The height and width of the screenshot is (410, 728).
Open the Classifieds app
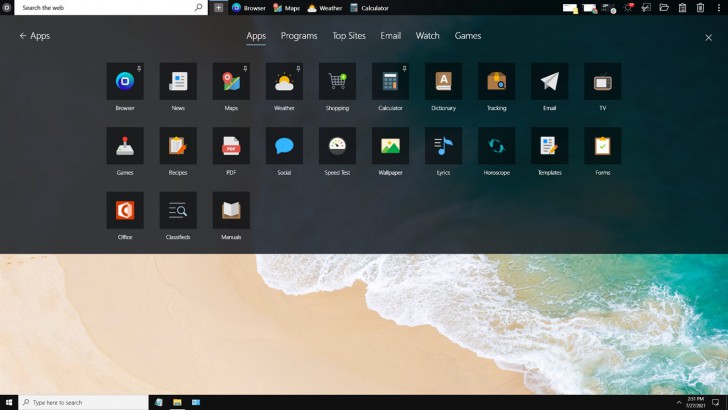[x=178, y=210]
